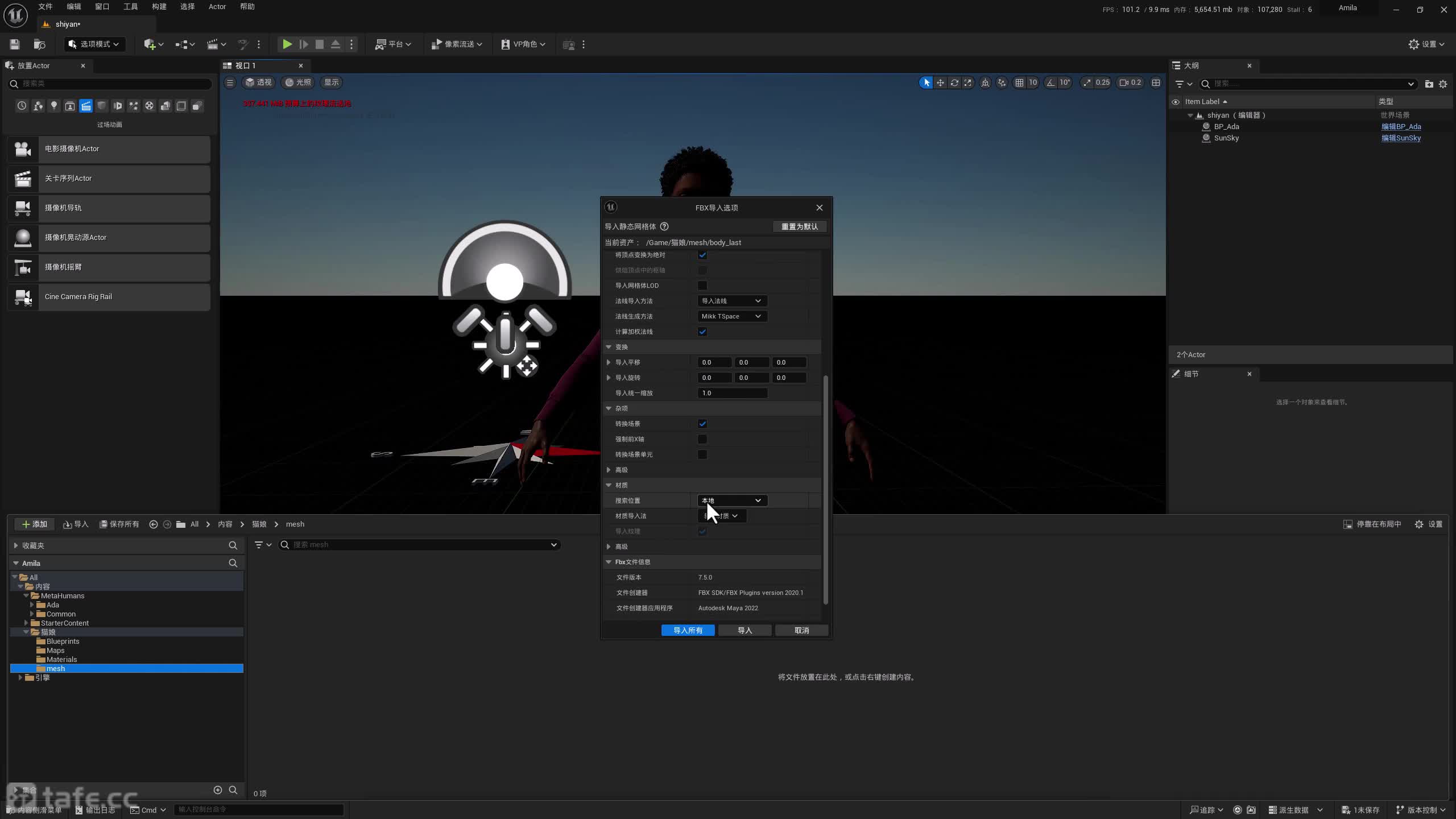Select the Visual Effects sparkle category icon
The height and width of the screenshot is (819, 1456).
click(133, 106)
